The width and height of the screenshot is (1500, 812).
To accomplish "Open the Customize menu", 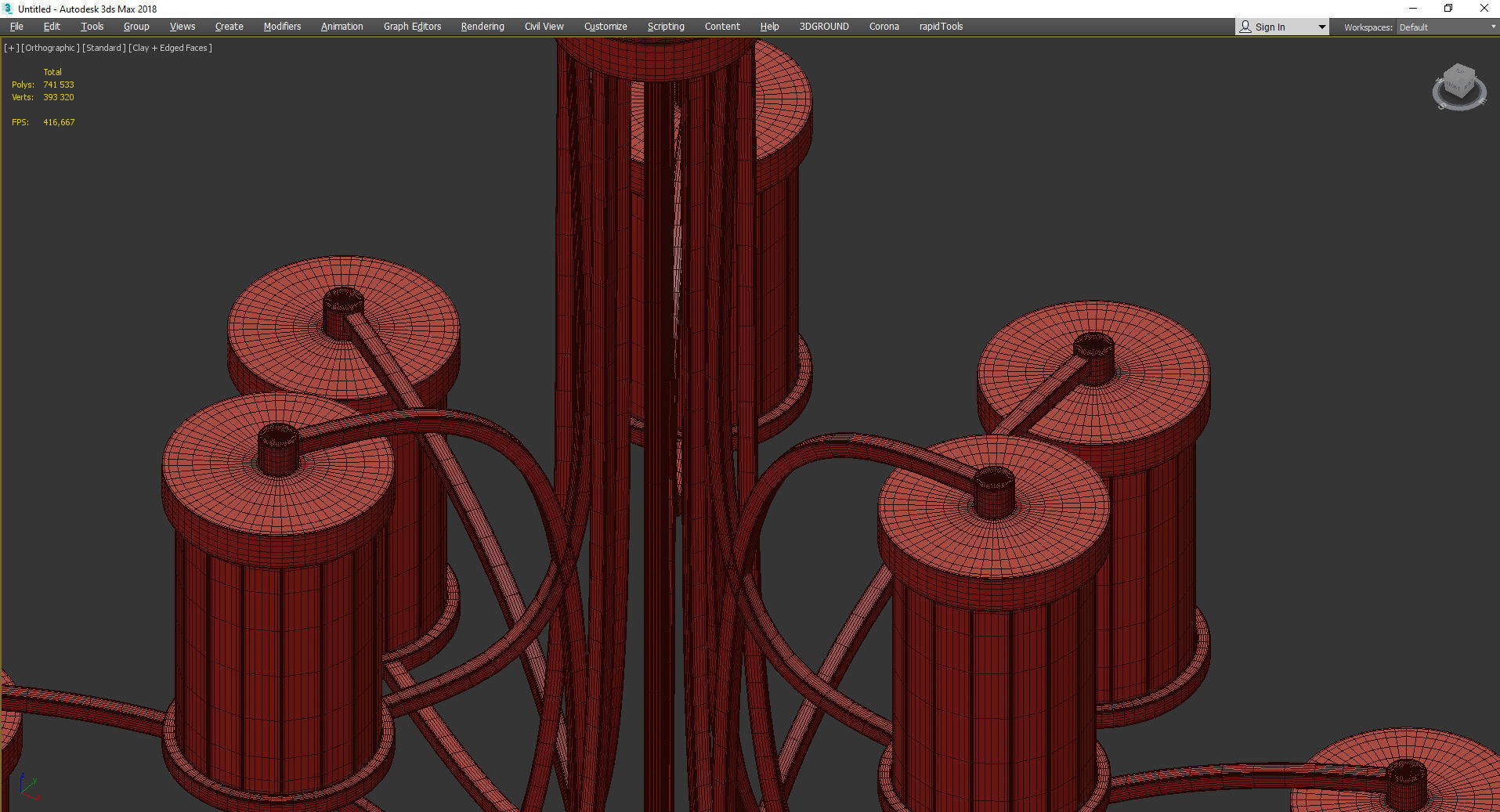I will 605,27.
